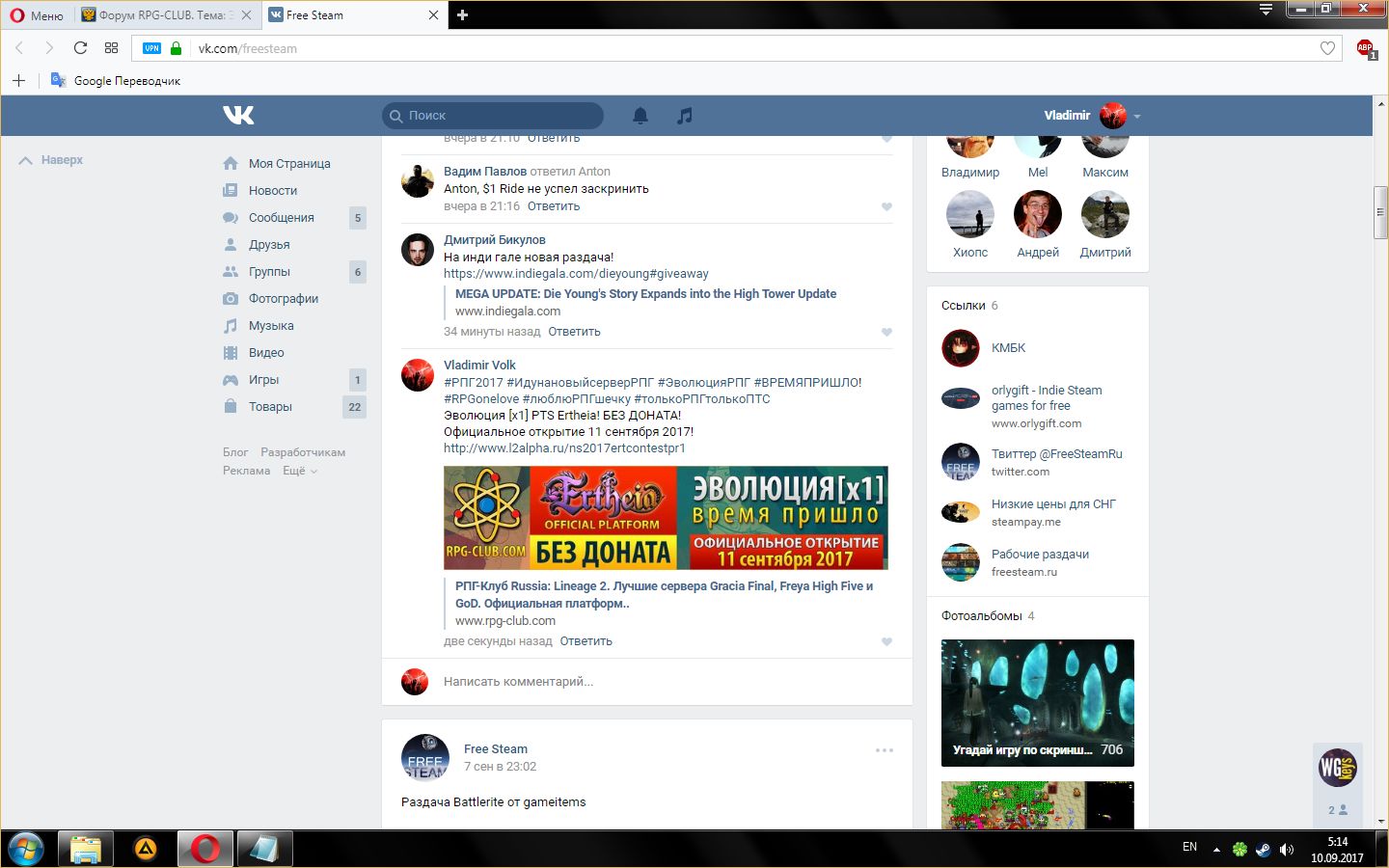Go back with browser back arrow
Image resolution: width=1389 pixels, height=868 pixels.
19,48
